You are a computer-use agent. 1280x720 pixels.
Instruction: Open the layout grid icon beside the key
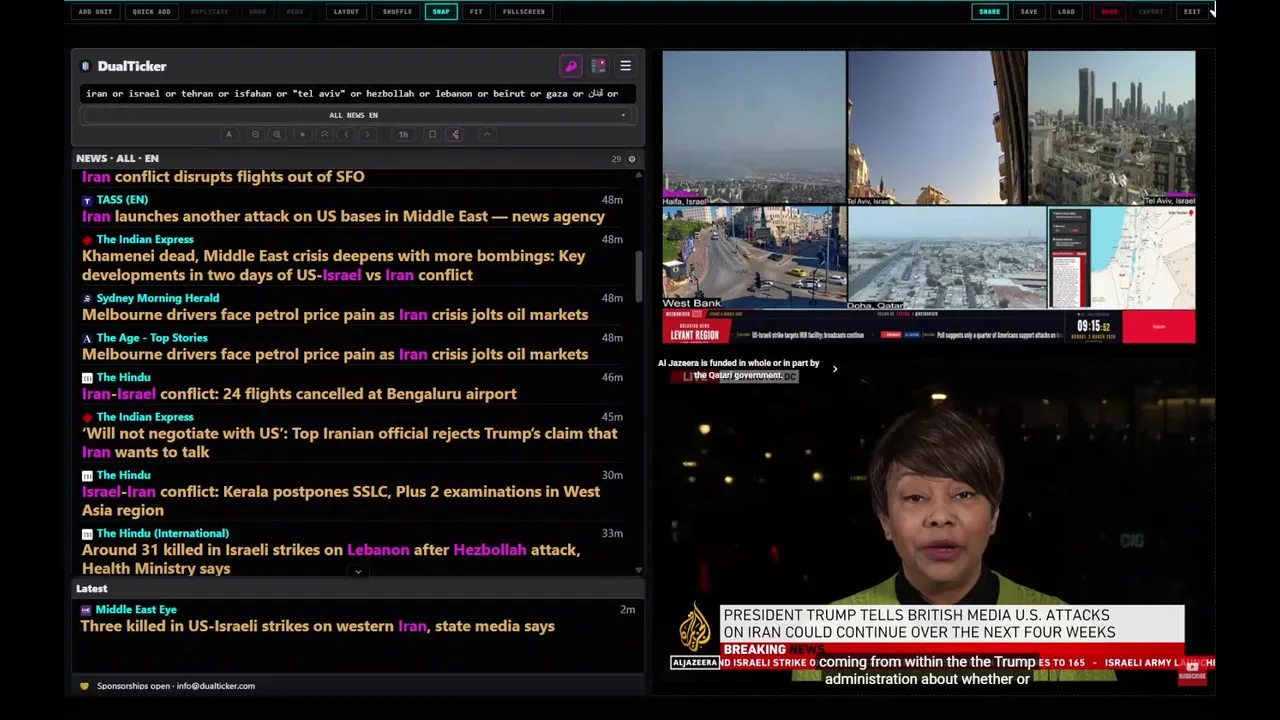pos(598,66)
